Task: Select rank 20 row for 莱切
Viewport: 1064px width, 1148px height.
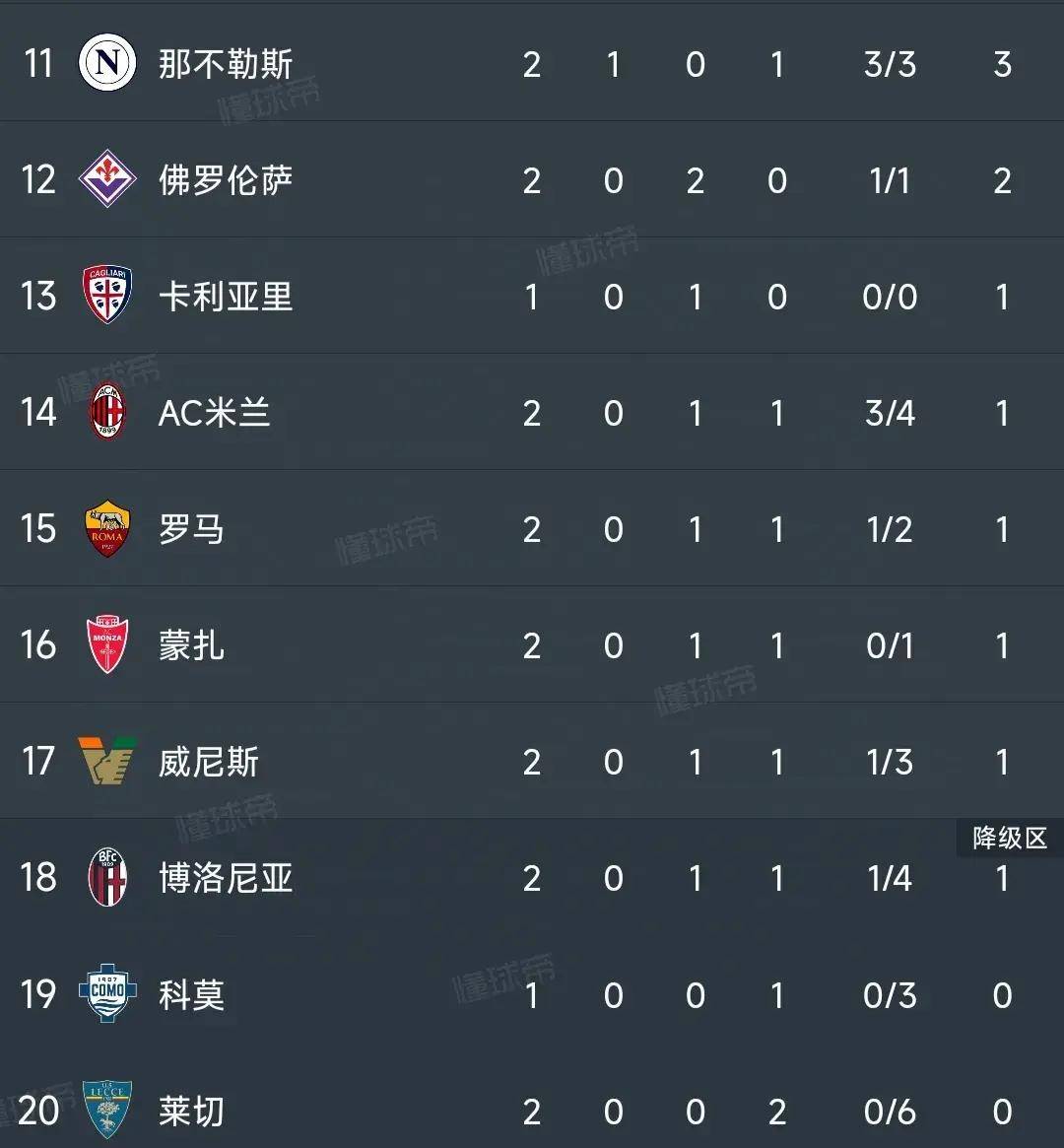Action: (532, 1111)
